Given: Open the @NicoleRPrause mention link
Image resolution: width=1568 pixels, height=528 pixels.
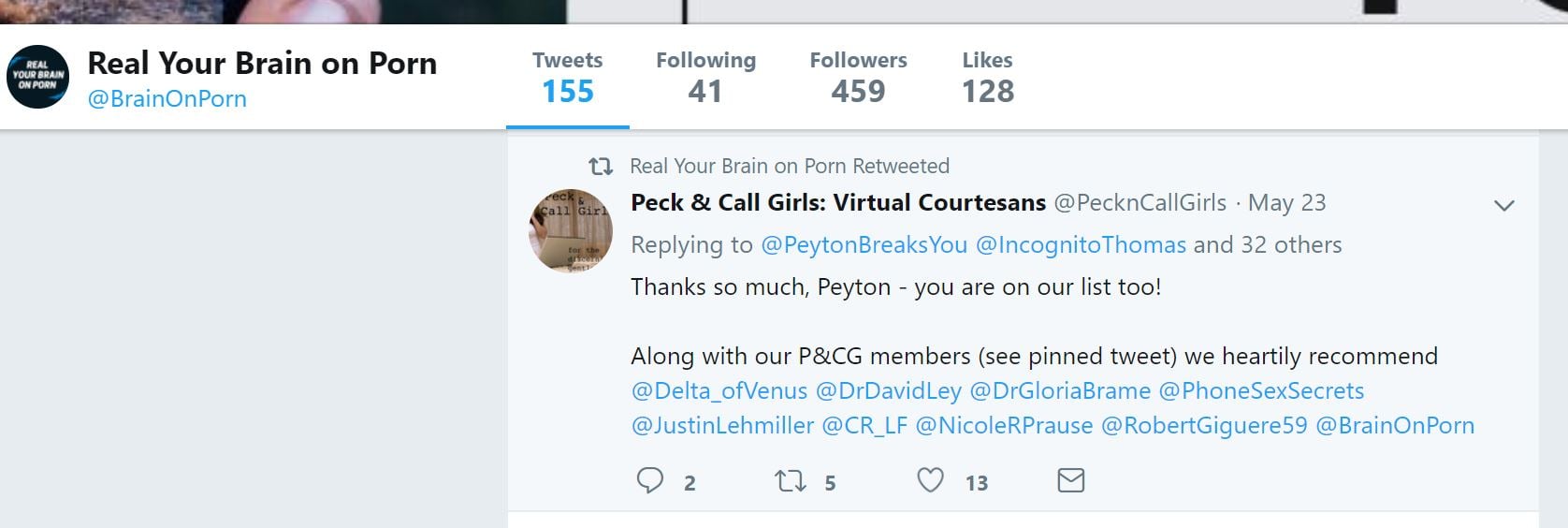Looking at the screenshot, I should click(x=1003, y=426).
